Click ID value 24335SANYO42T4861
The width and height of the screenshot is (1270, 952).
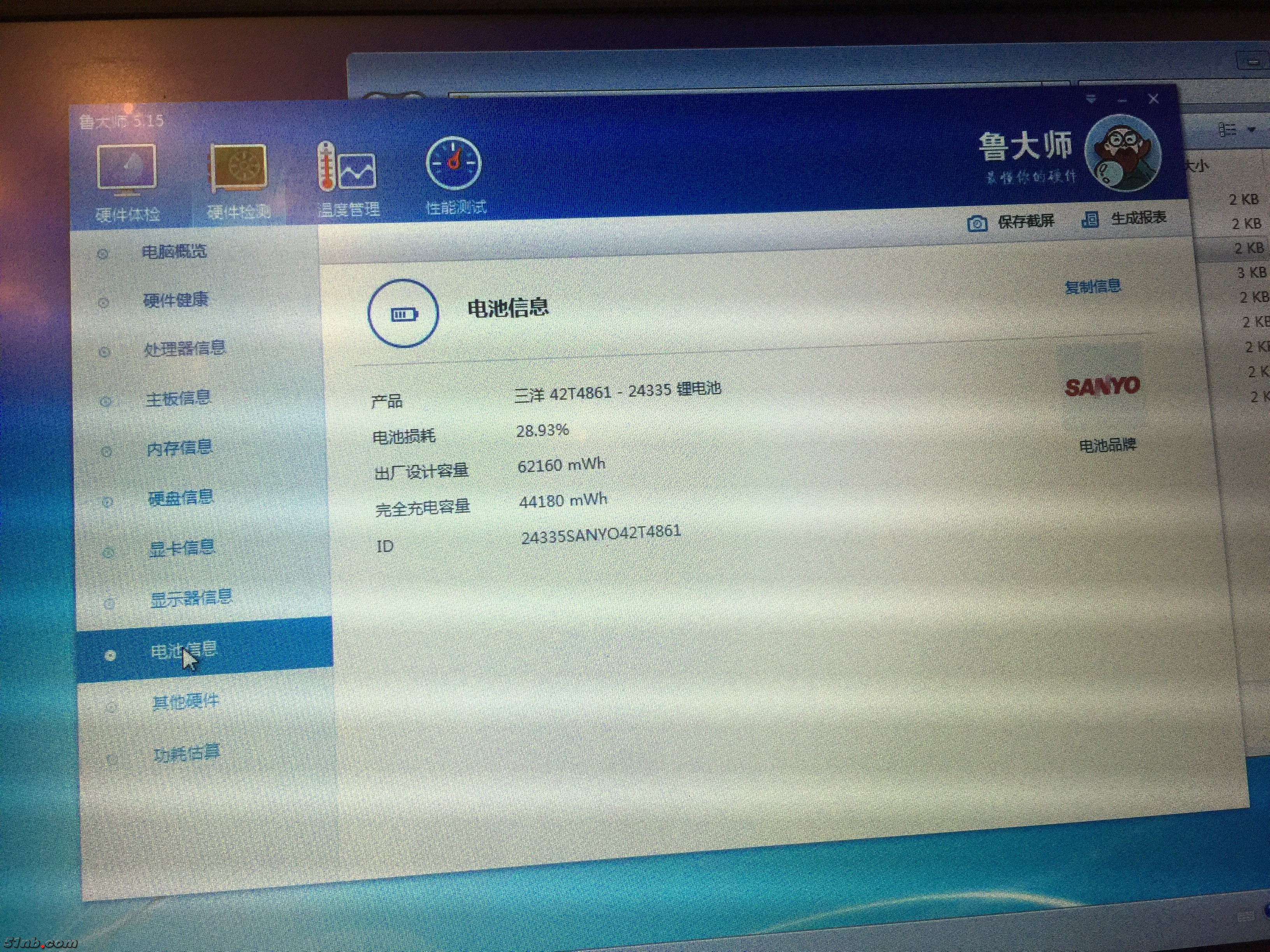coord(601,534)
